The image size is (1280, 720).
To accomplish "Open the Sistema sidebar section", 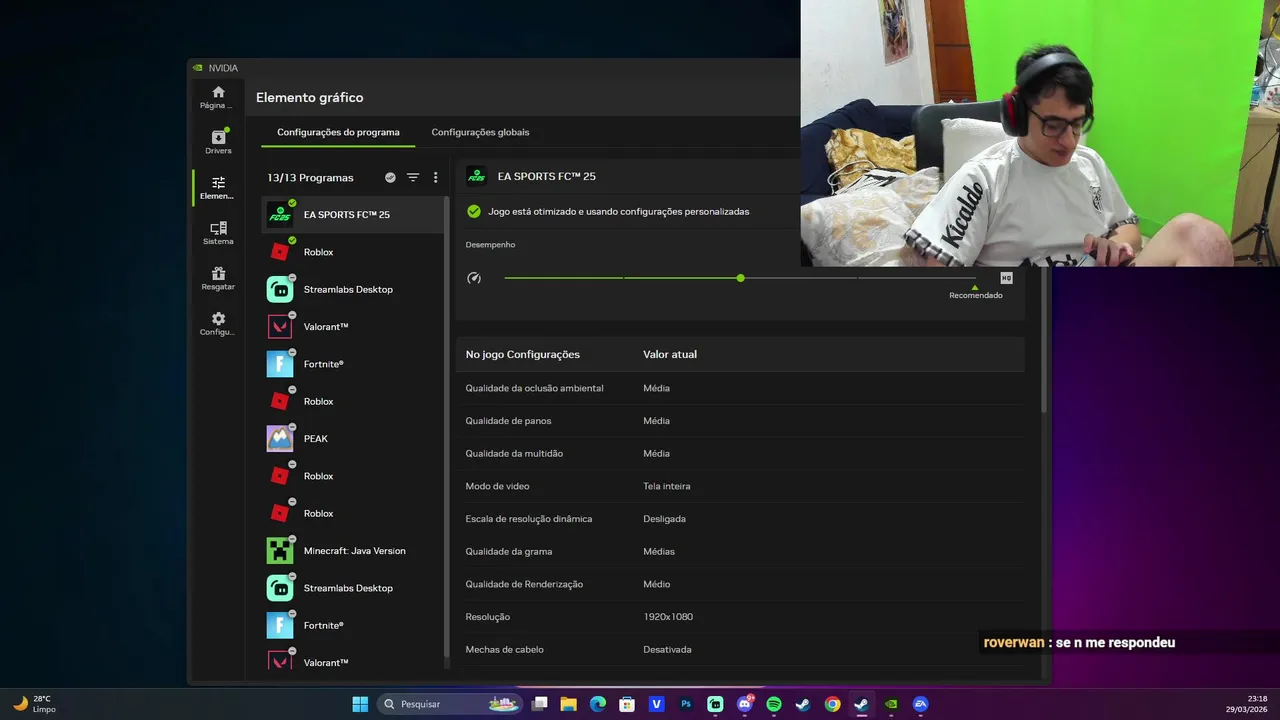I will pyautogui.click(x=218, y=233).
